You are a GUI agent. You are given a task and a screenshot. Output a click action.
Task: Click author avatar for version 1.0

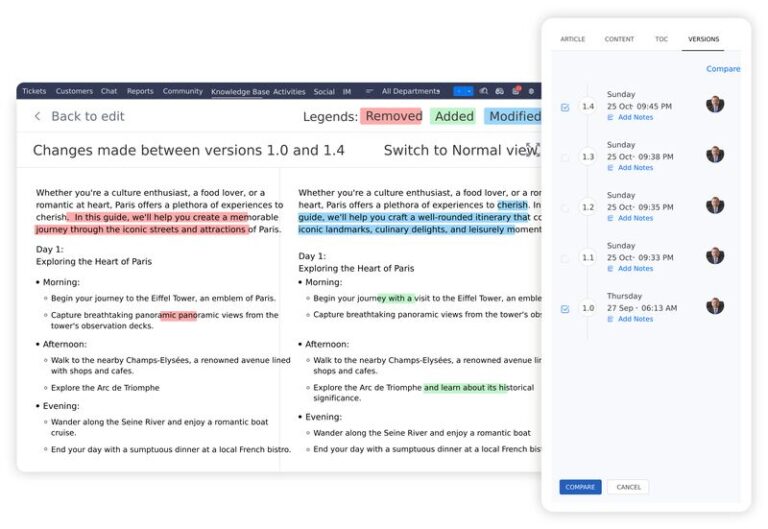click(715, 306)
